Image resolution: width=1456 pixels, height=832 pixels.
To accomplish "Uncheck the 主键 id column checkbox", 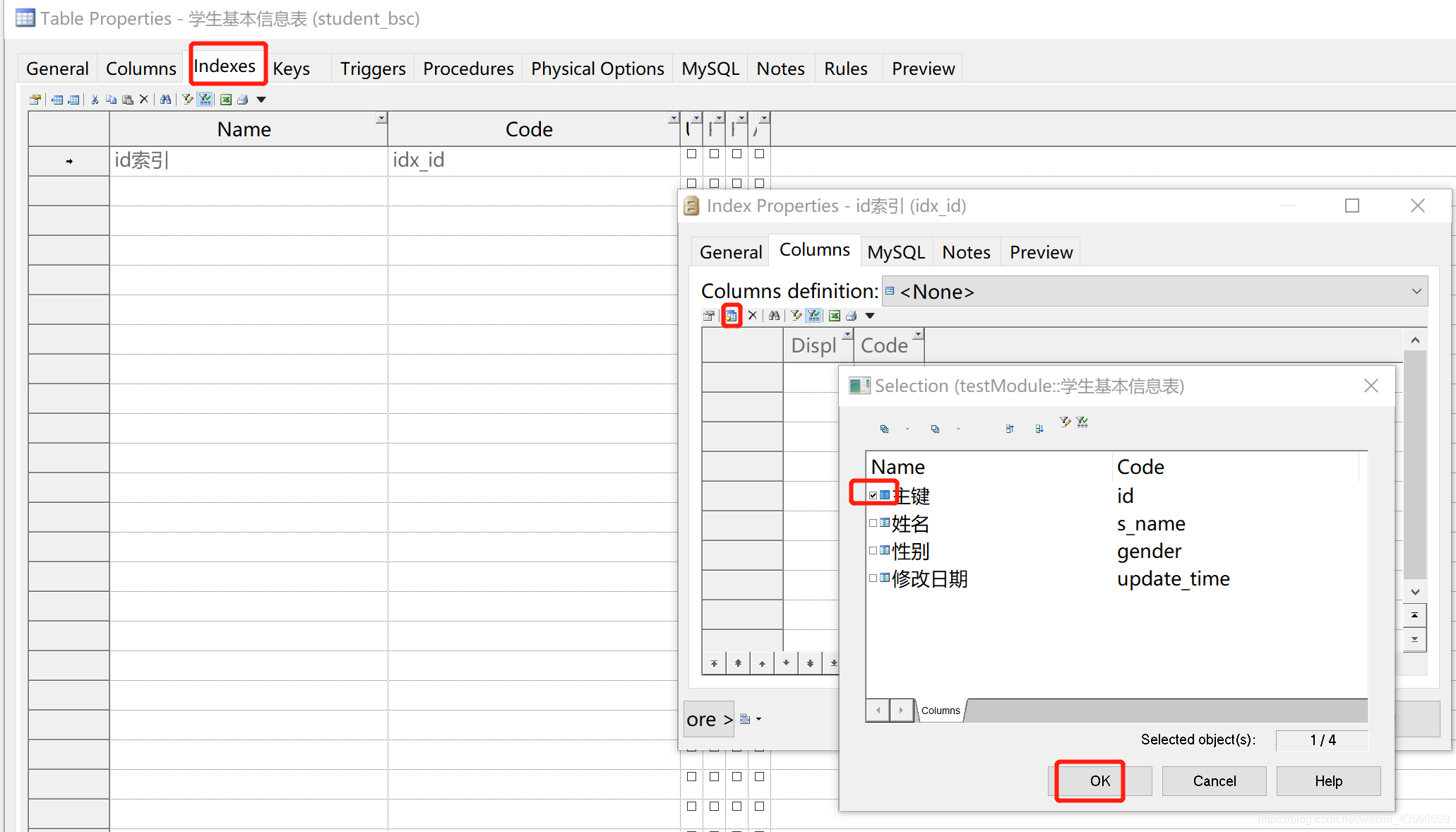I will tap(873, 495).
